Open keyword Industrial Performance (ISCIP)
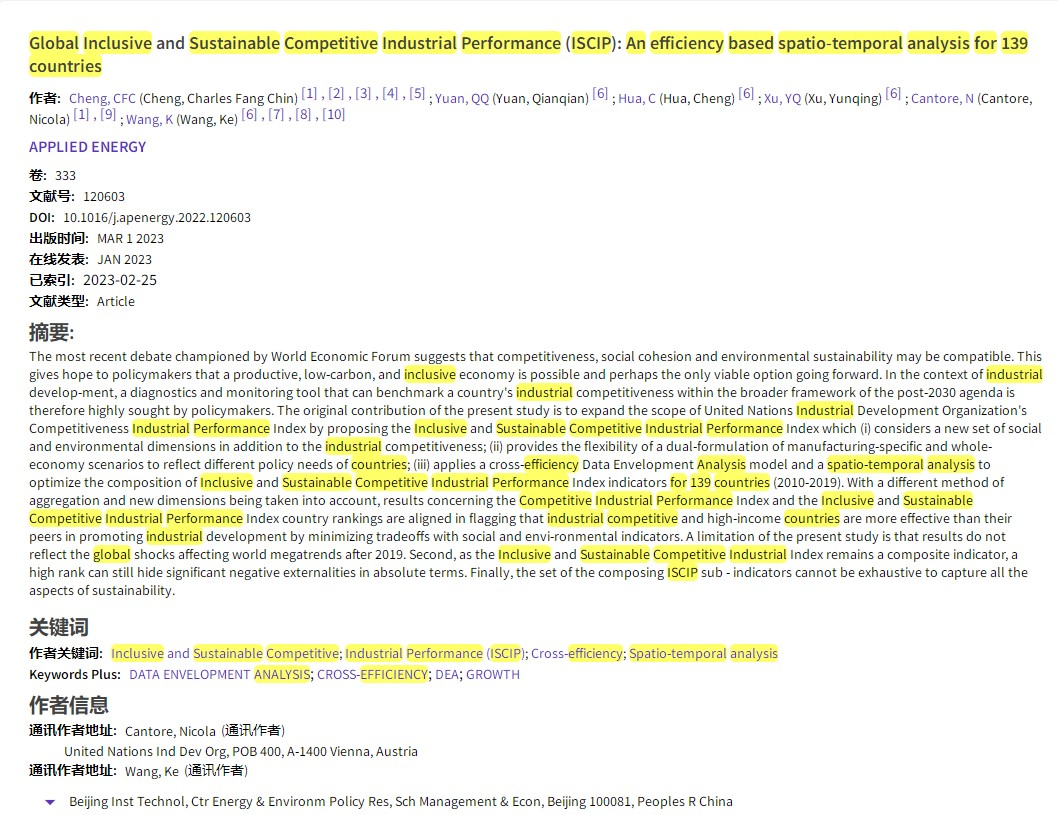This screenshot has height=815, width=1058. pyautogui.click(x=435, y=654)
